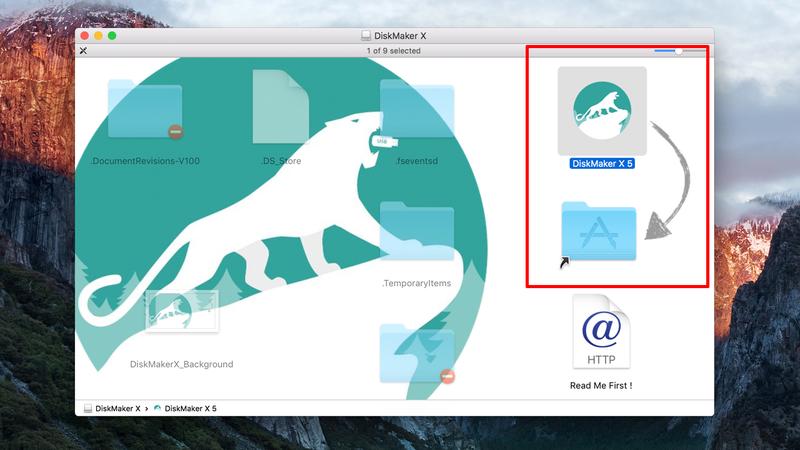Click the 1 of 9 selected status text
Screen dimensions: 800x450
click(x=393, y=51)
